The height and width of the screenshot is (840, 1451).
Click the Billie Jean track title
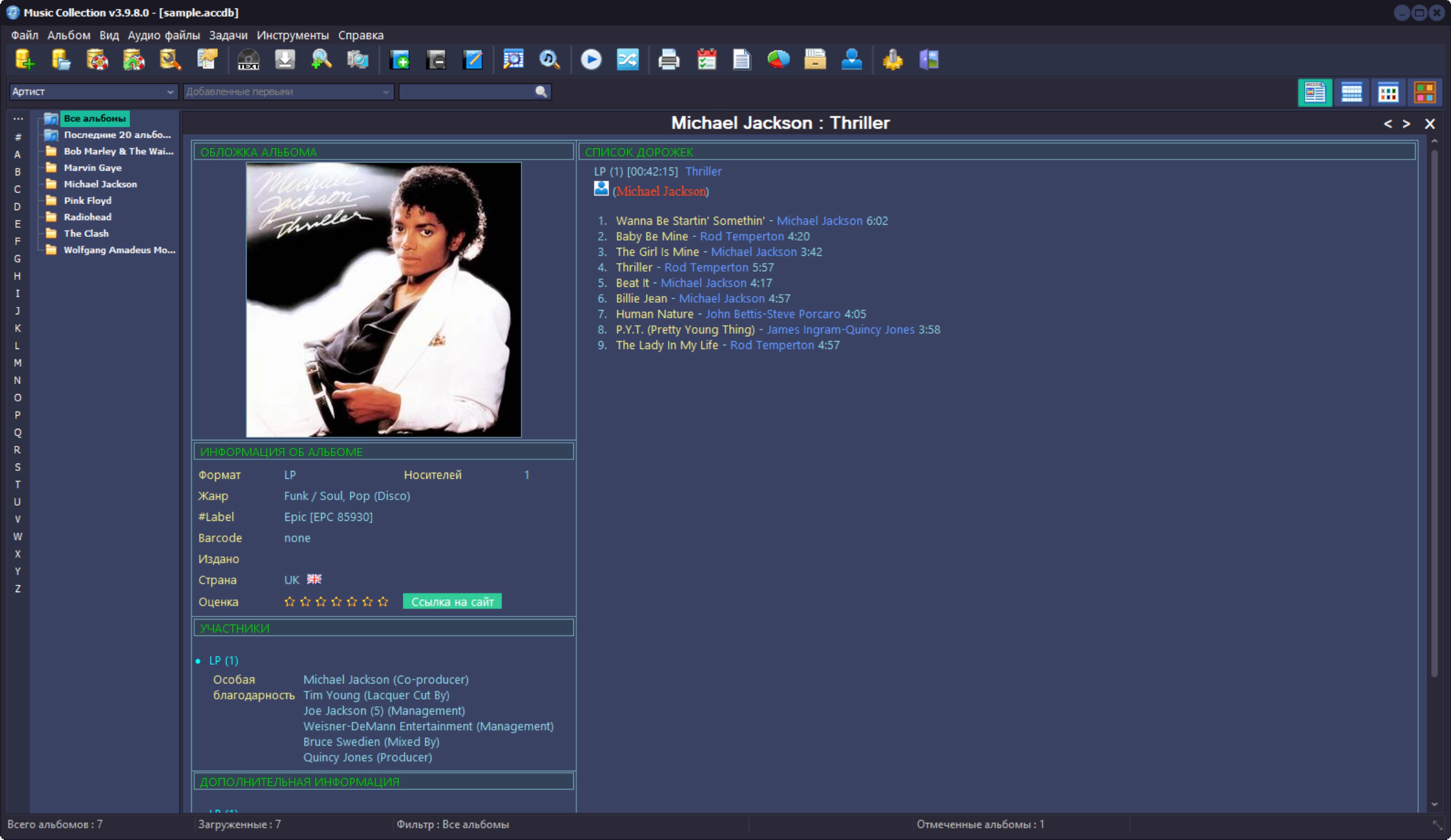click(x=641, y=298)
